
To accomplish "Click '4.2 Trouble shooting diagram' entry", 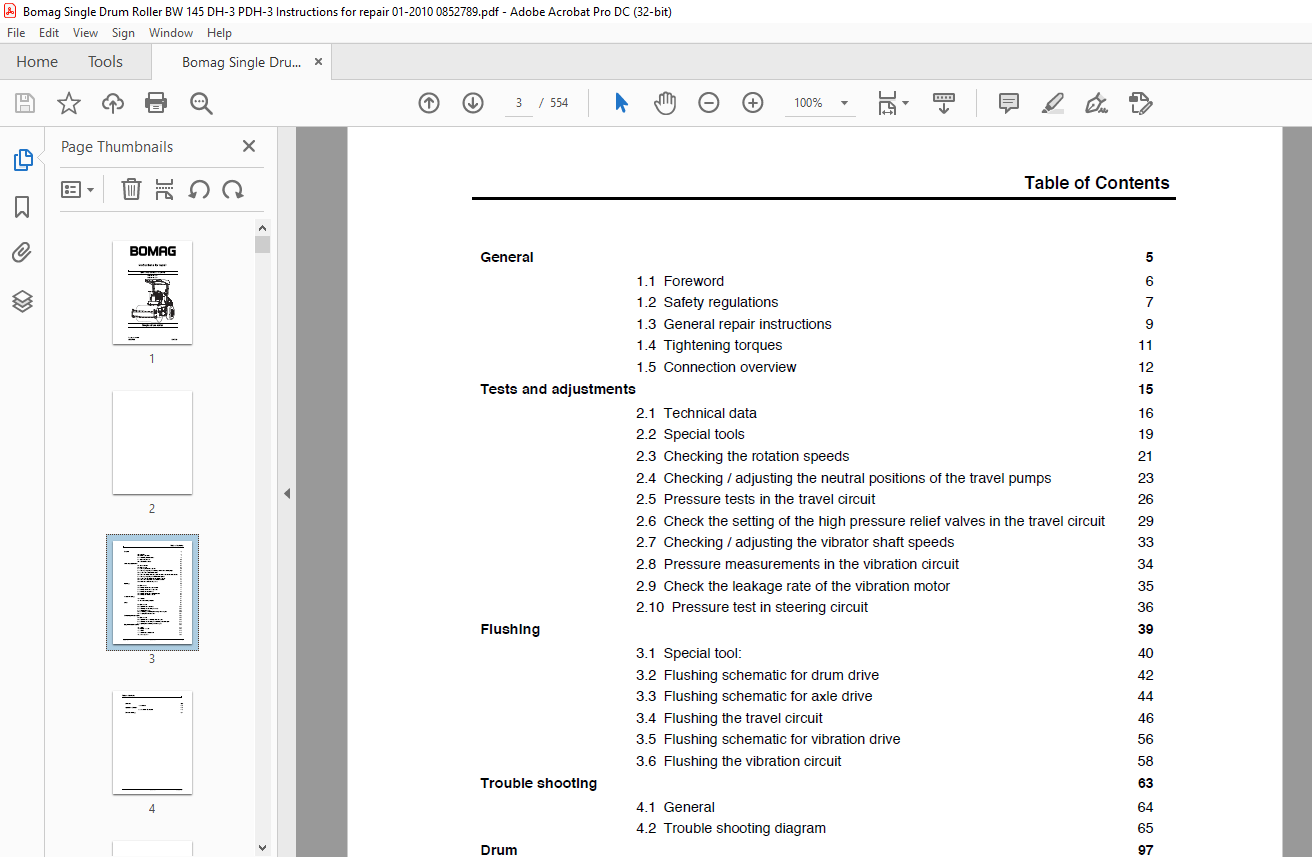I will tap(731, 828).
